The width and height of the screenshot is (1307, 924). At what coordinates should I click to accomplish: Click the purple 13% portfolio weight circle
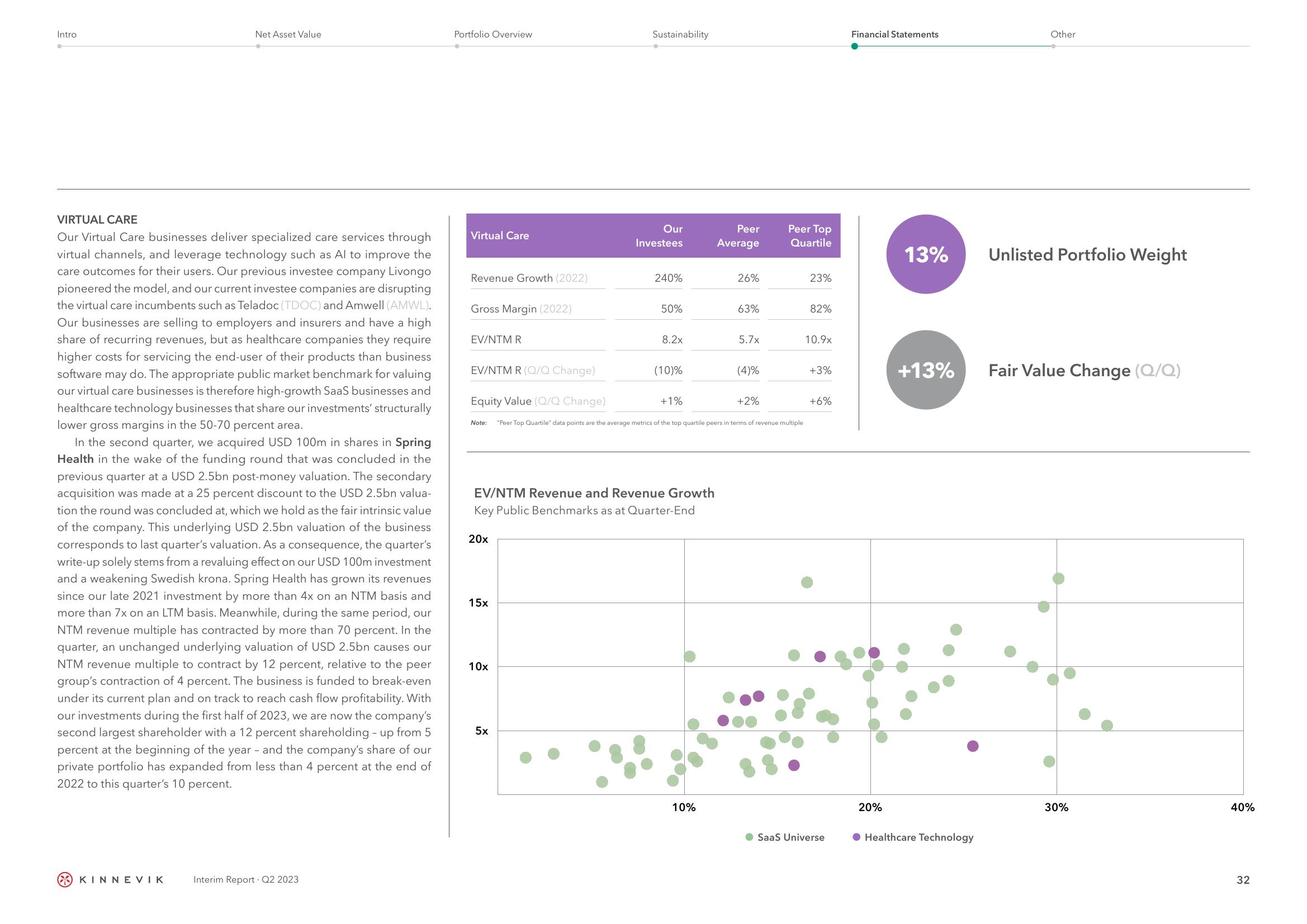pos(926,254)
